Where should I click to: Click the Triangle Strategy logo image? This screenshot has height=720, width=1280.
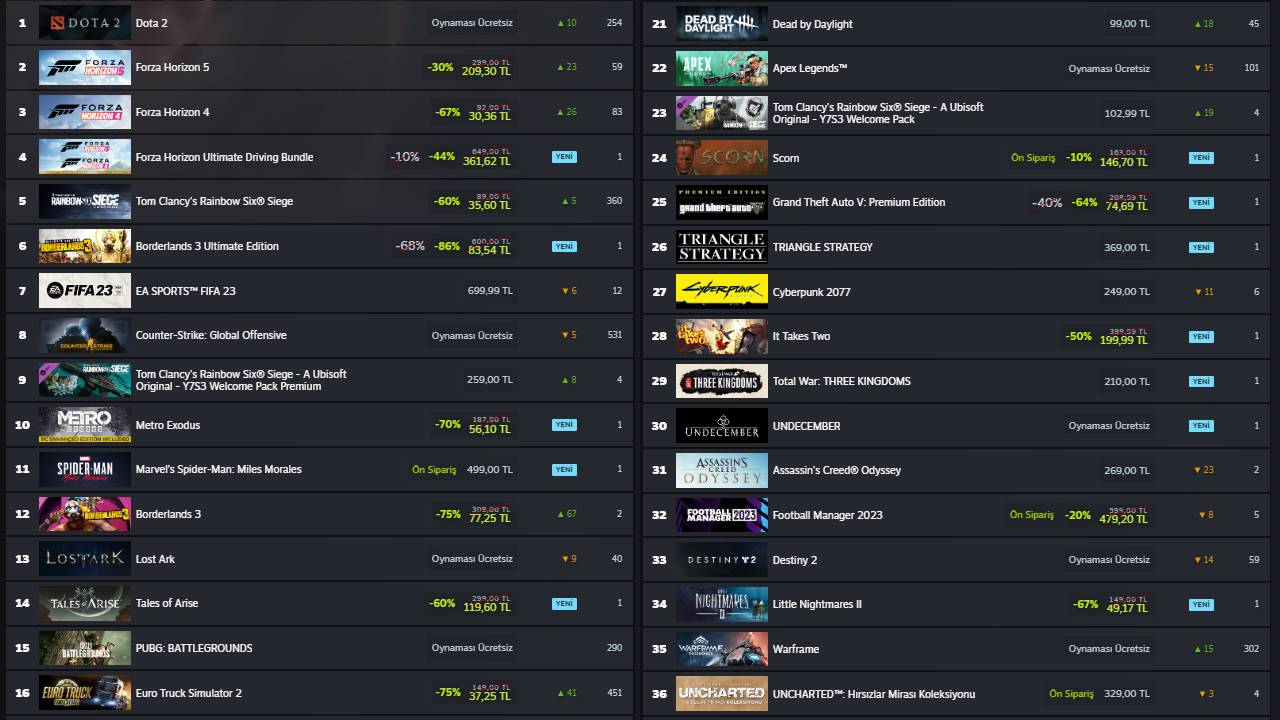coord(722,247)
